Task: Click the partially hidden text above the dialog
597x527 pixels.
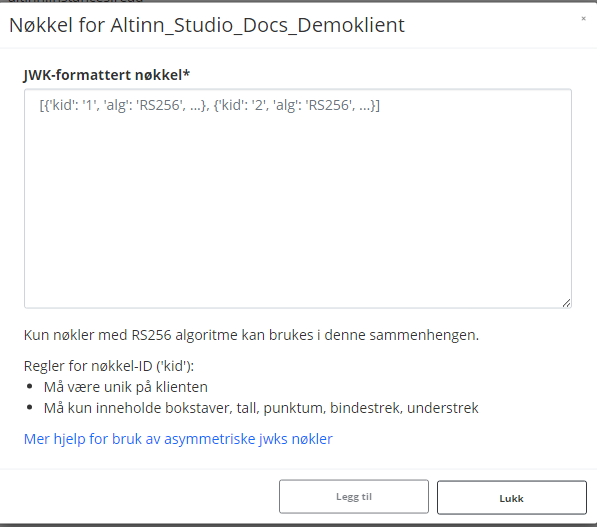Action: [x=76, y=1]
